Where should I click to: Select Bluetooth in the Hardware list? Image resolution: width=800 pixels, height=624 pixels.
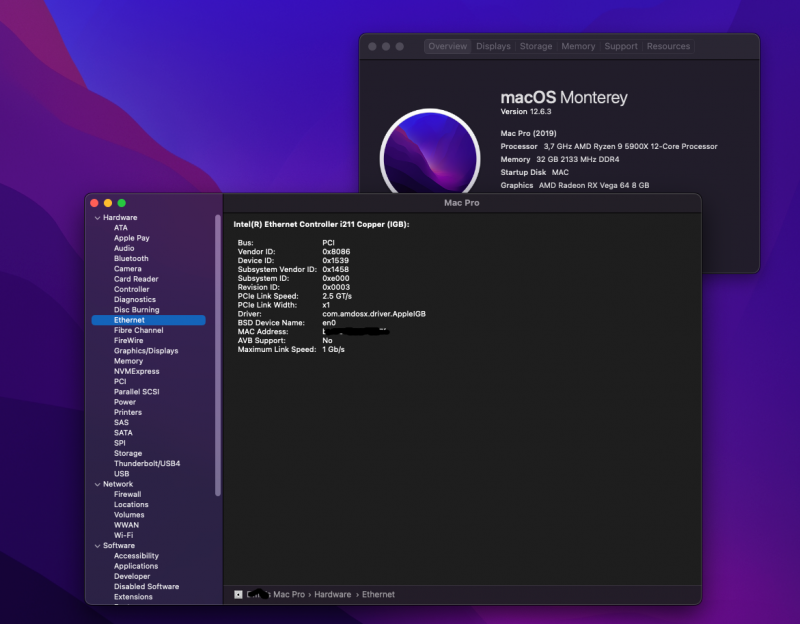(131, 258)
